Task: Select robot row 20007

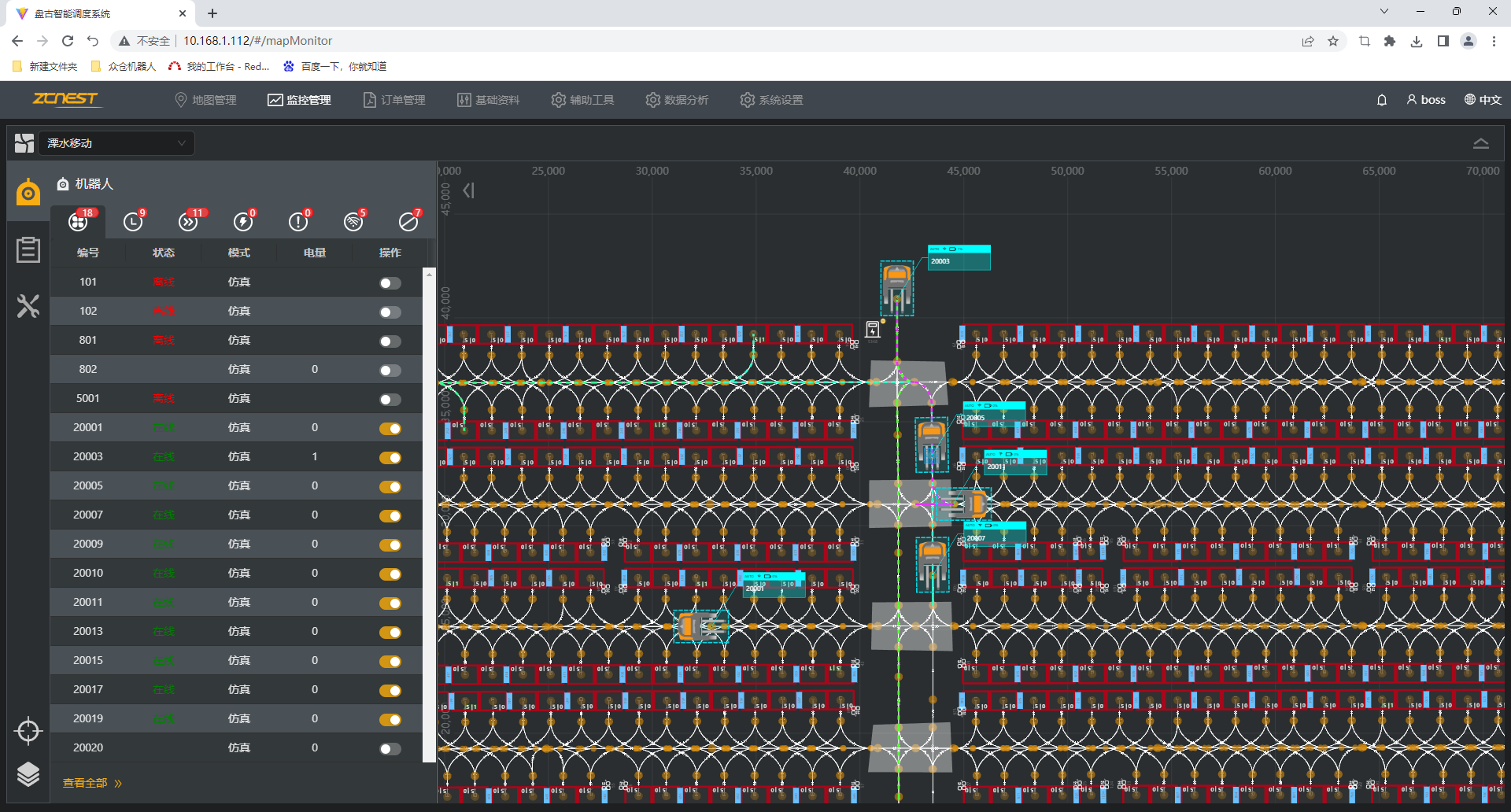Action: tap(236, 515)
